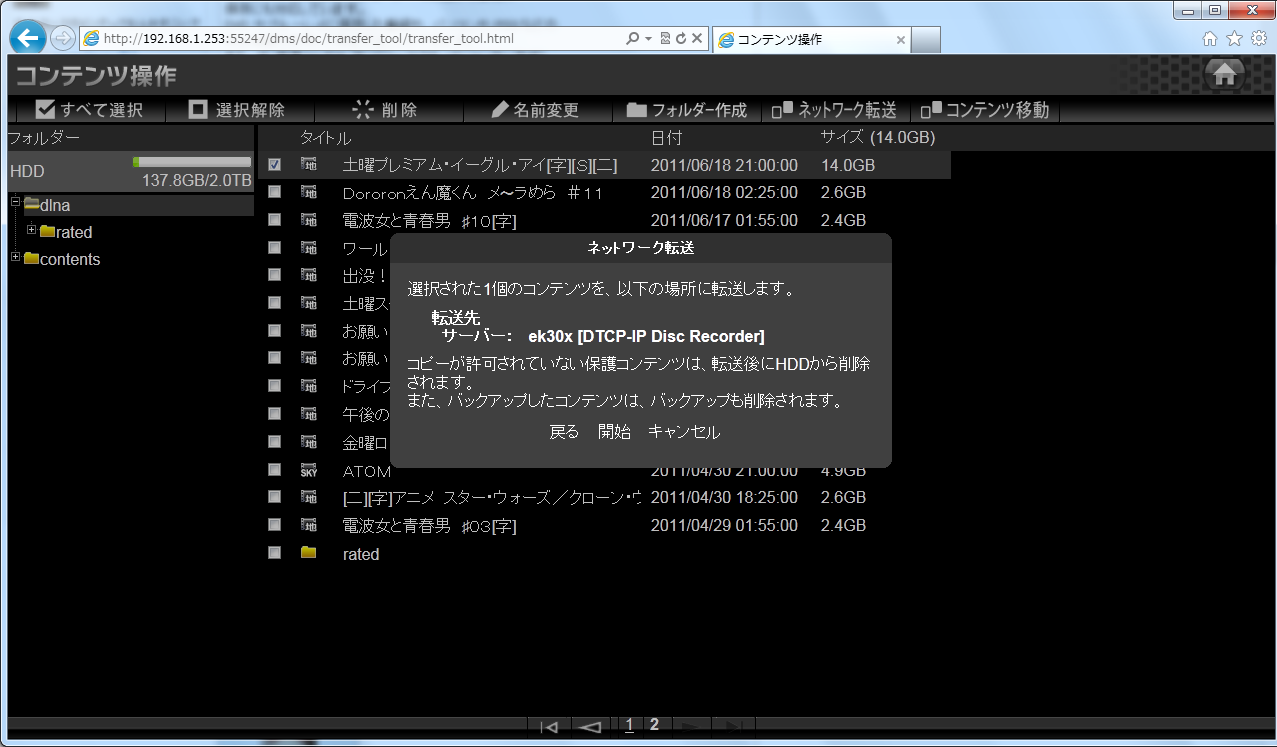Click HDD capacity usage bar
This screenshot has width=1277, height=747.
click(192, 161)
